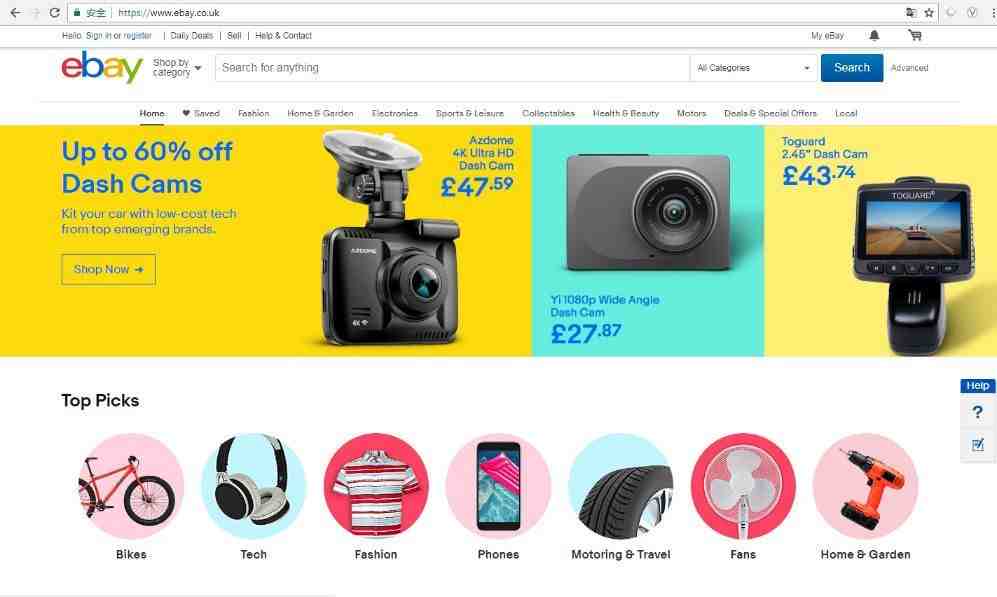Open the Motors navigation tab
The width and height of the screenshot is (997, 597).
click(691, 113)
